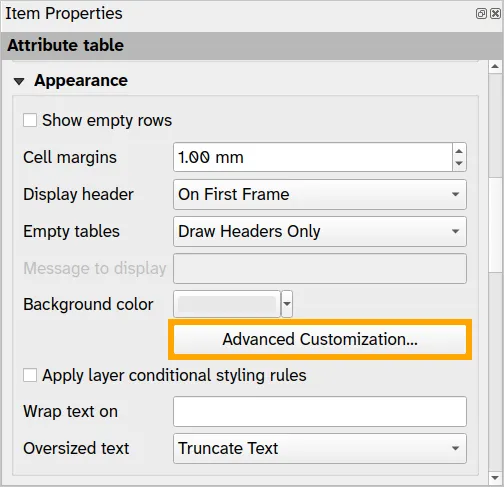Increase Cell margins with the up arrow
Screen dimensions: 504x487
(459, 151)
